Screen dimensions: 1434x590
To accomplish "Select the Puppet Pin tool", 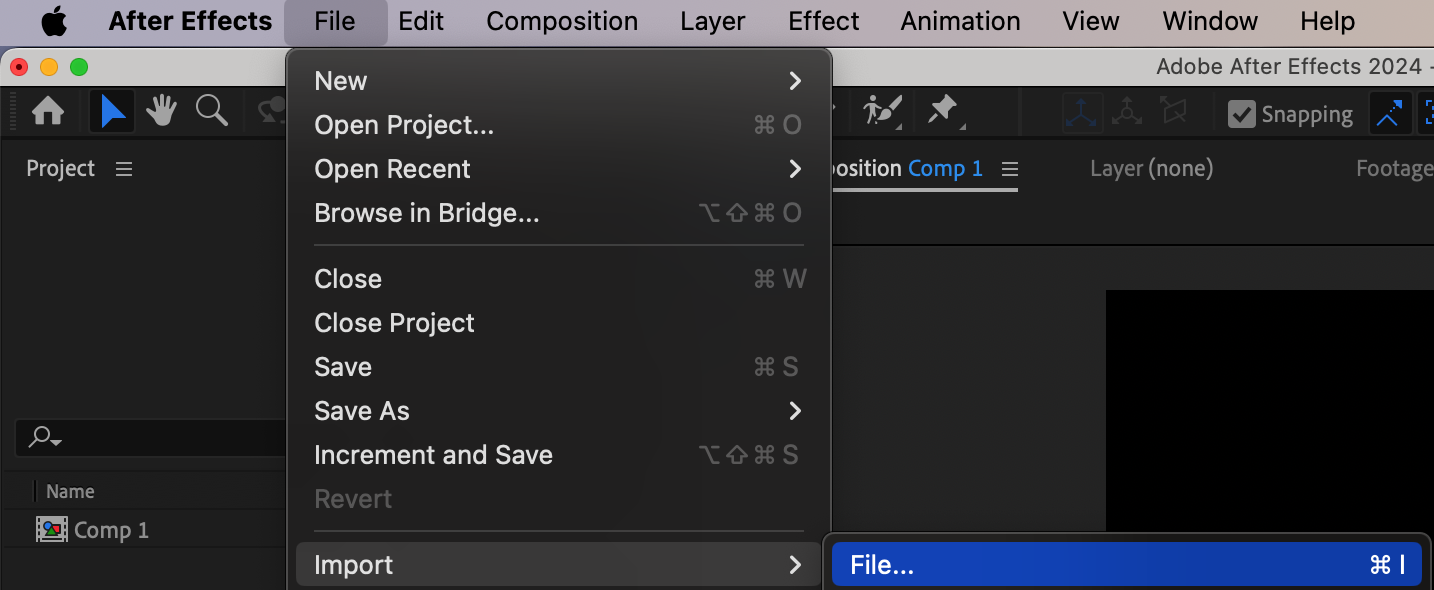I will coord(943,112).
